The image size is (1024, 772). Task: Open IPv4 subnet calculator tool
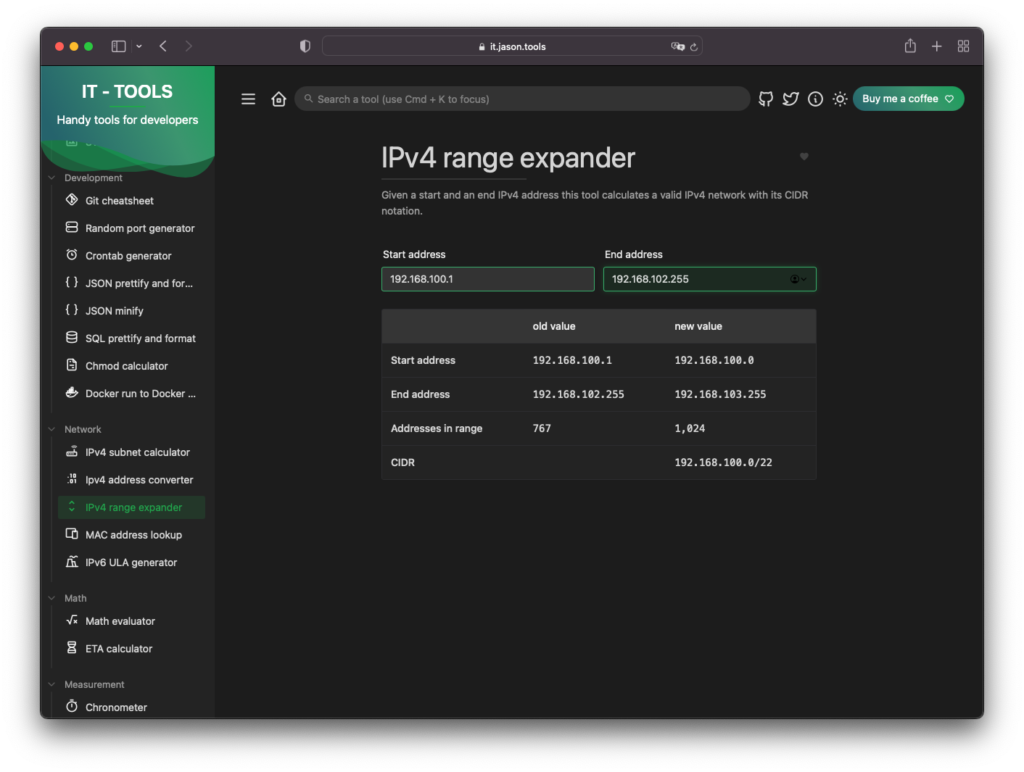131,452
